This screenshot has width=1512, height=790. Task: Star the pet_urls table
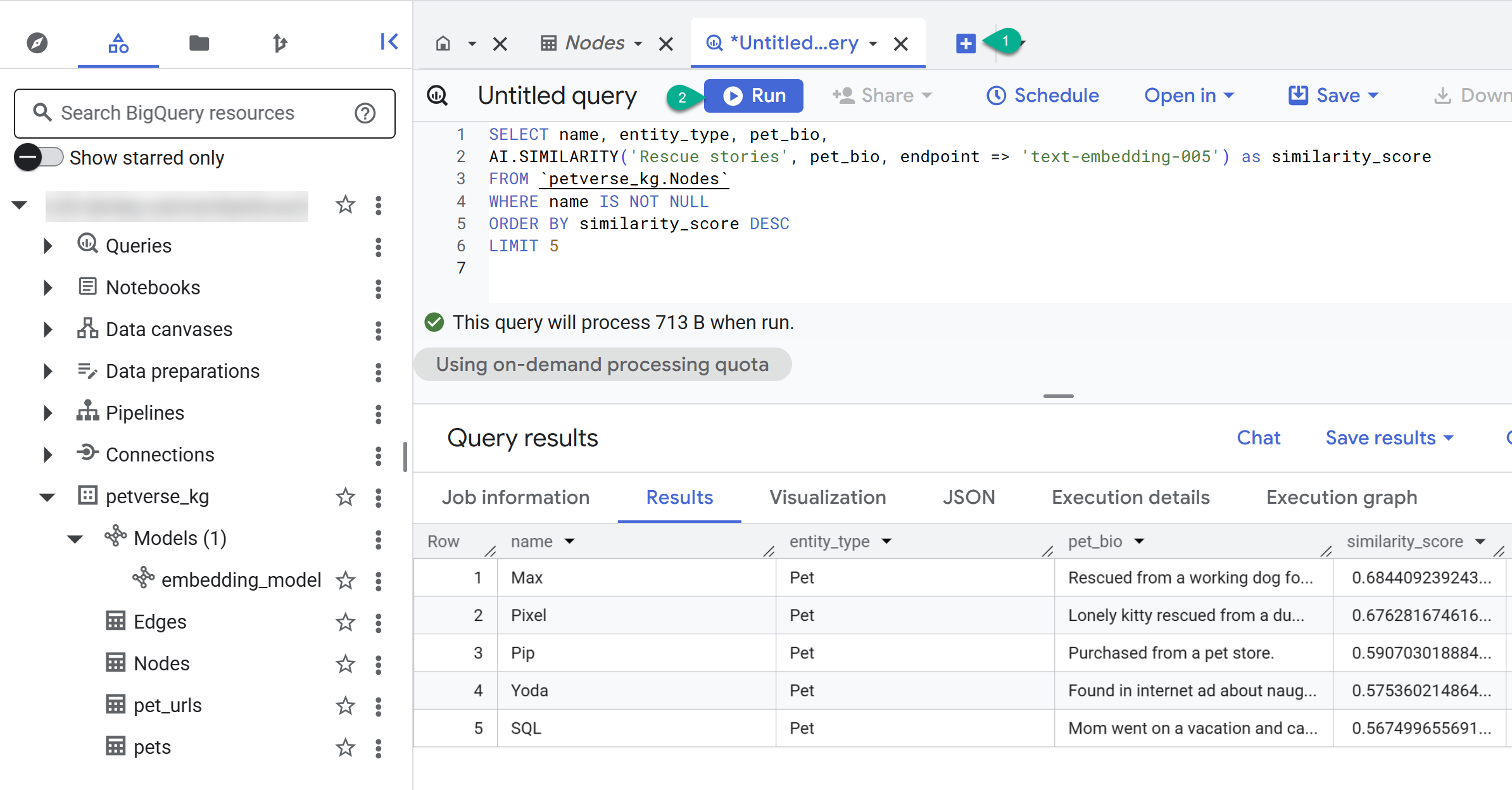[x=345, y=706]
